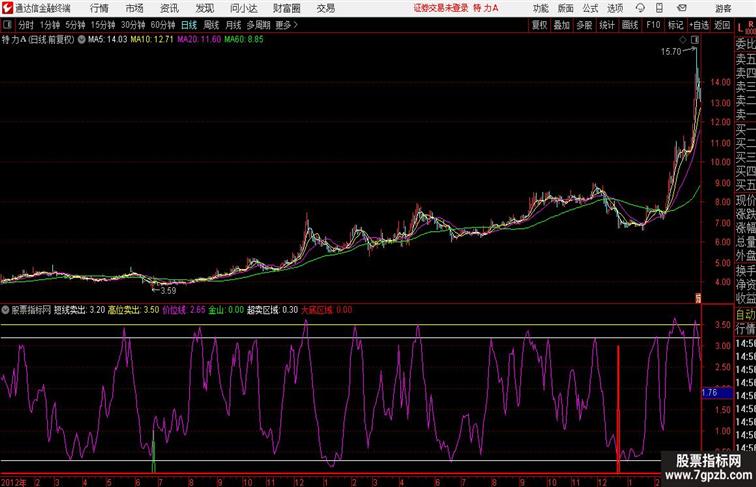Open the 问小达 menu
This screenshot has height=487, width=756.
[x=243, y=8]
